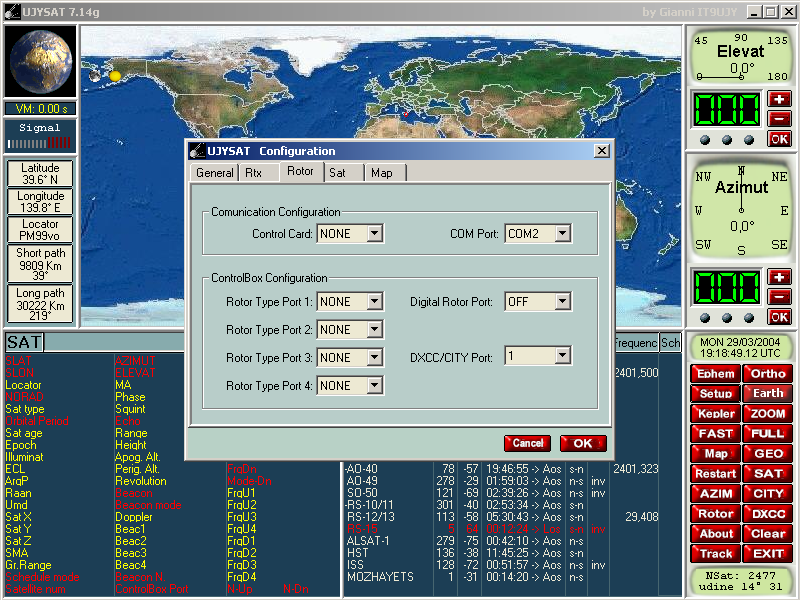Click Cancel in the Configuration dialog

point(527,443)
